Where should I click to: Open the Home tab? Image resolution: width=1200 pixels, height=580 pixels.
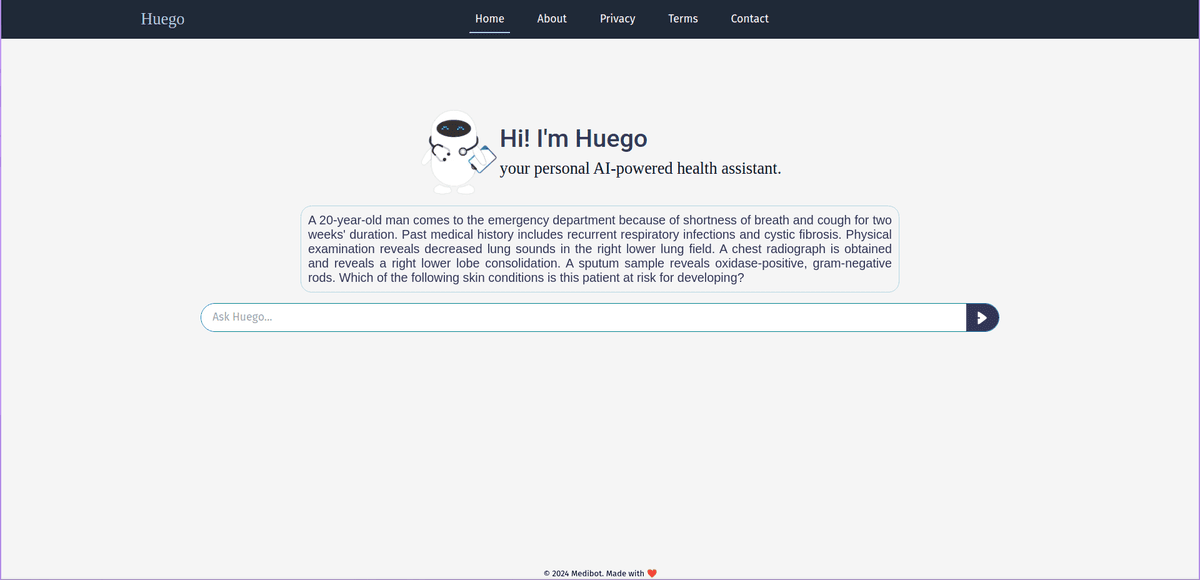click(489, 19)
